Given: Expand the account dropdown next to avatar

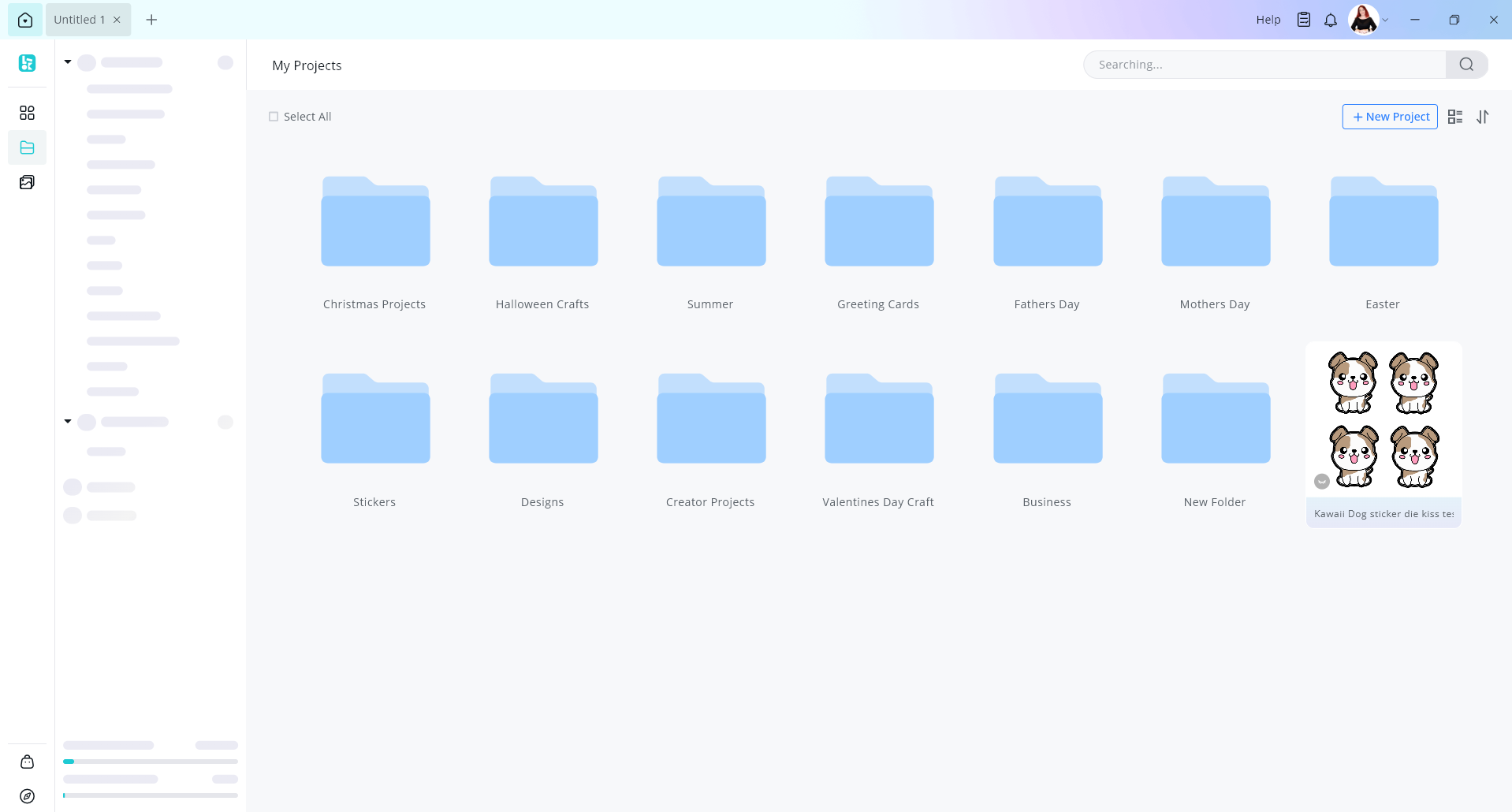Looking at the screenshot, I should tap(1385, 20).
